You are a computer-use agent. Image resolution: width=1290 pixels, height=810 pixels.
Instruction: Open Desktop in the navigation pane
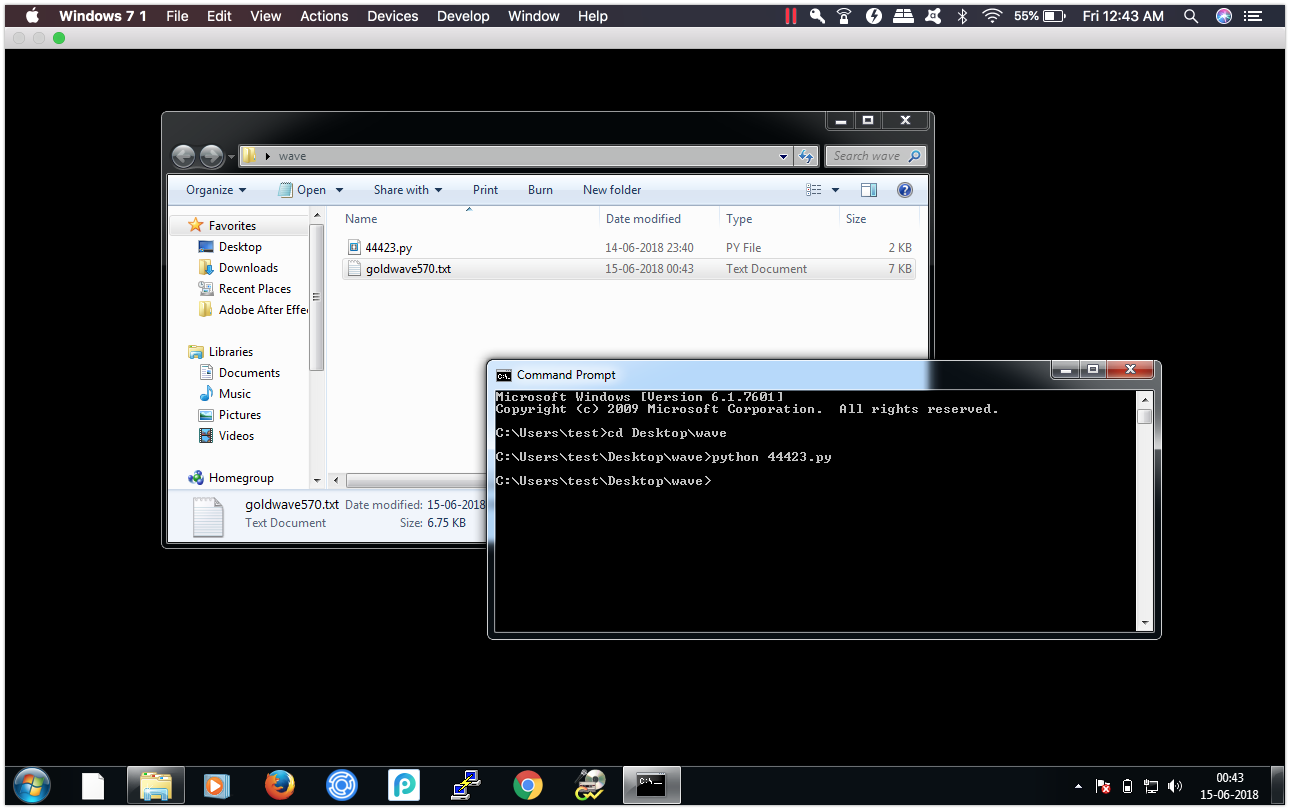pos(240,247)
